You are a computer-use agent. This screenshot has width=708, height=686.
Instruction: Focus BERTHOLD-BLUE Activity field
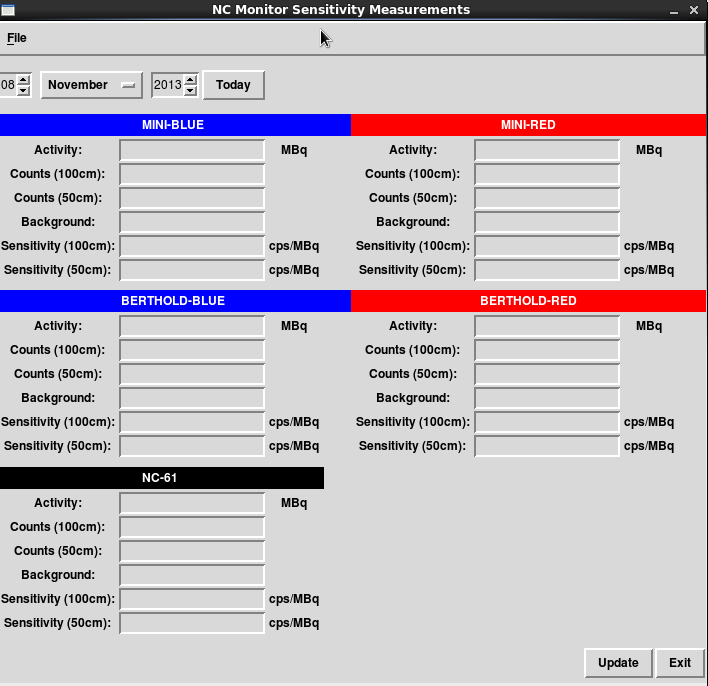[x=192, y=326]
